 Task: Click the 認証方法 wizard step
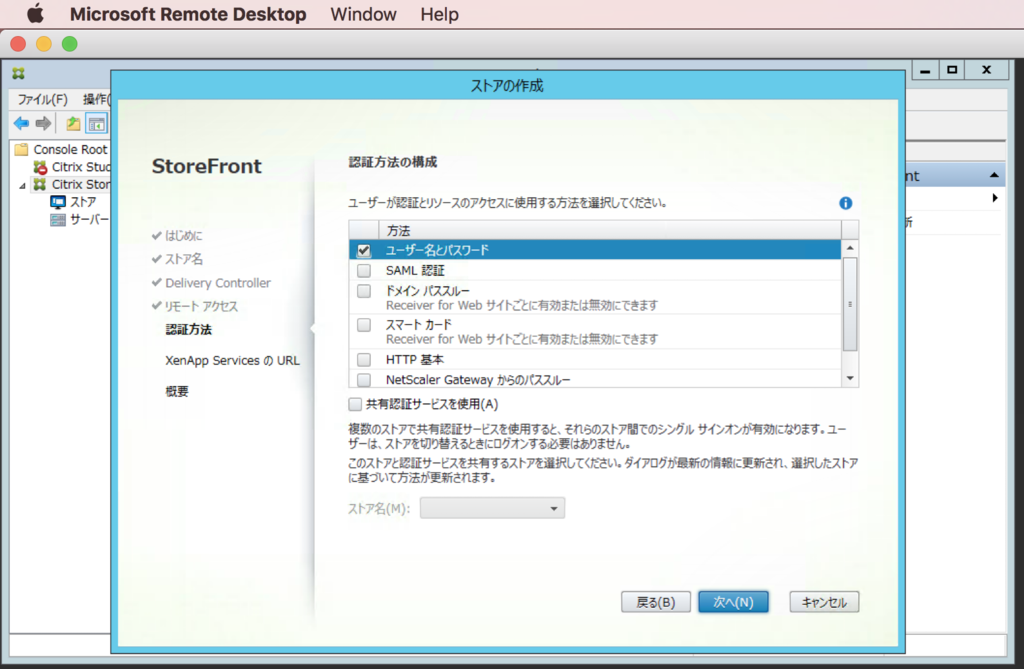click(x=188, y=329)
